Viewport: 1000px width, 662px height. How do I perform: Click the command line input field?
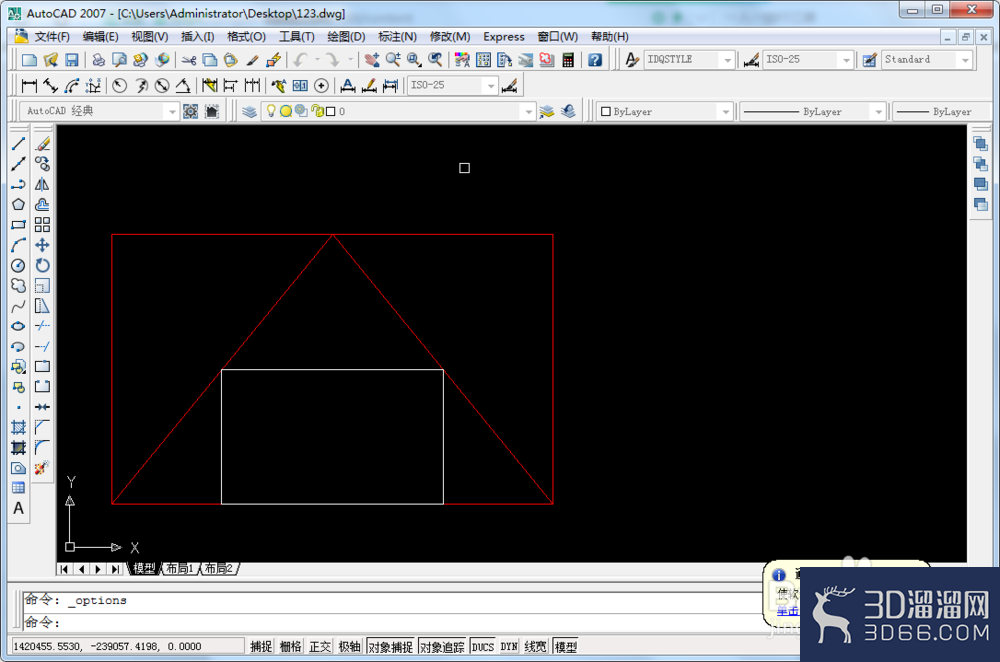click(x=392, y=622)
